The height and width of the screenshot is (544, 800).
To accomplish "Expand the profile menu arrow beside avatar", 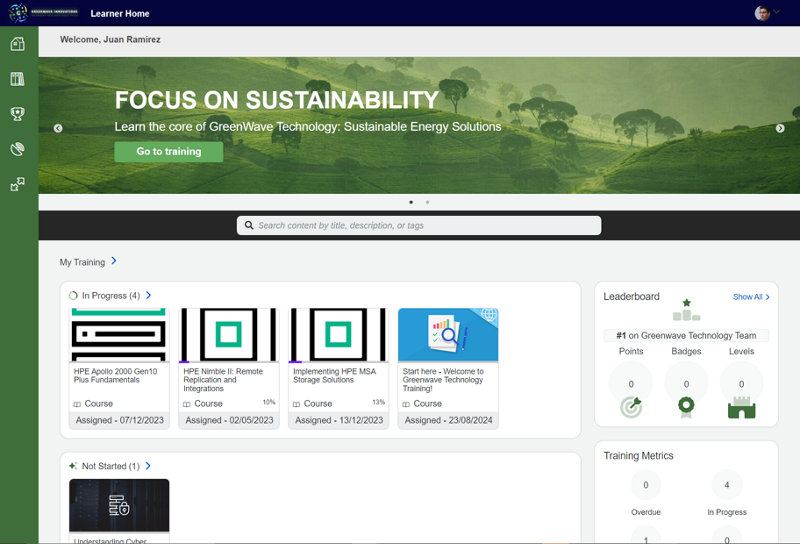I will tap(777, 11).
